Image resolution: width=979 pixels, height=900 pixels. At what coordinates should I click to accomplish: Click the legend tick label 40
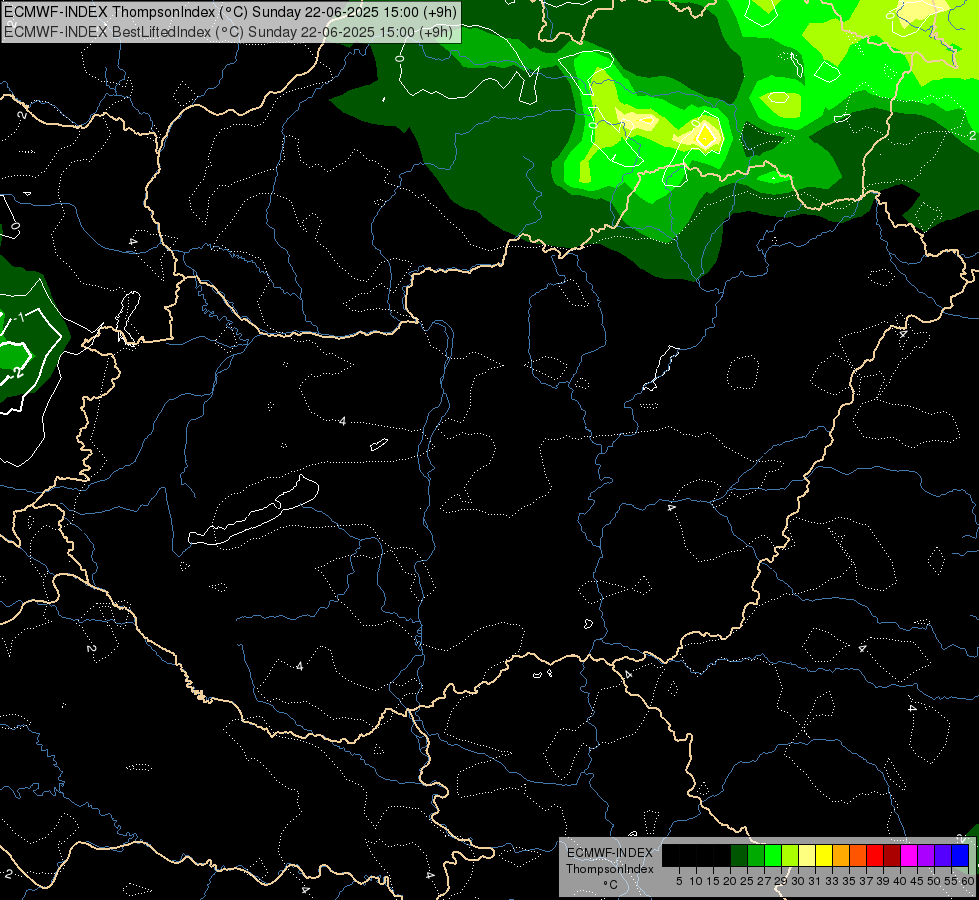click(x=900, y=881)
